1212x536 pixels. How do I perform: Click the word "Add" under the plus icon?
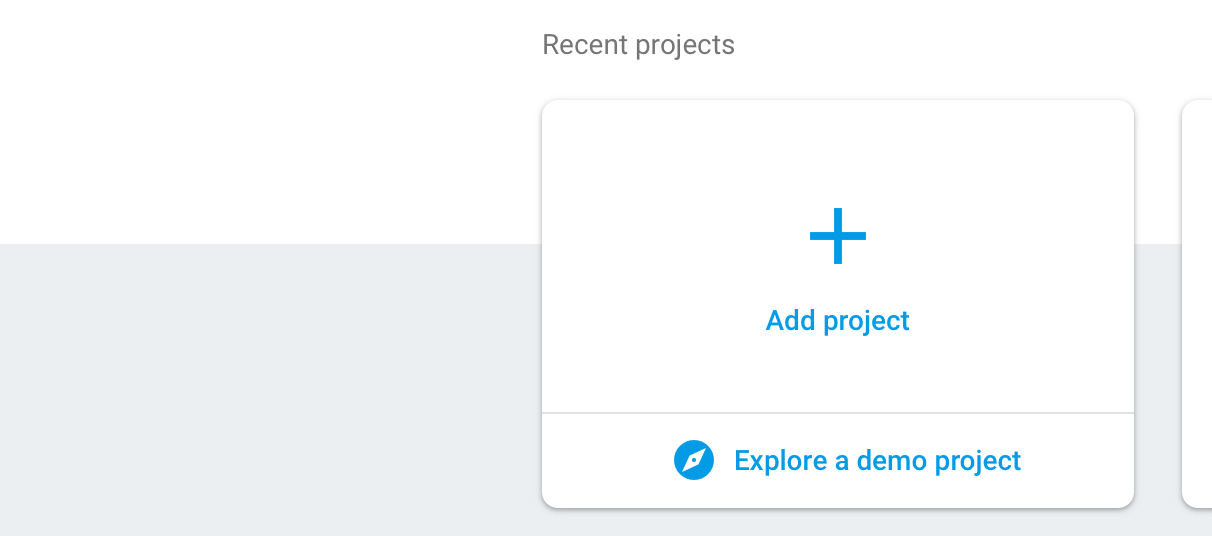coord(790,321)
